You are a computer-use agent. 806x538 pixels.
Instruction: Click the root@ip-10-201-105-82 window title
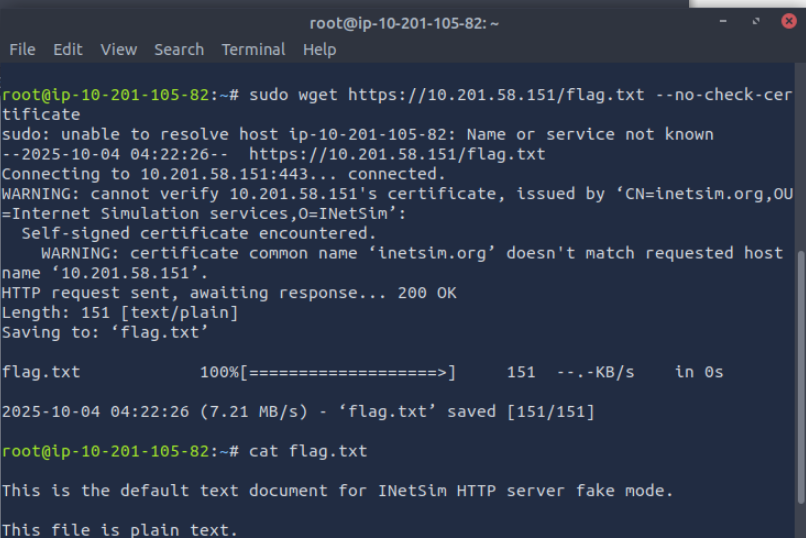point(402,22)
